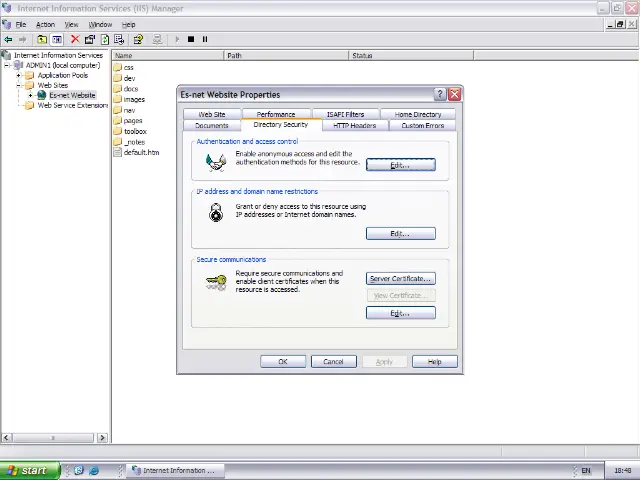
Task: Click the Path column header
Action: point(287,56)
